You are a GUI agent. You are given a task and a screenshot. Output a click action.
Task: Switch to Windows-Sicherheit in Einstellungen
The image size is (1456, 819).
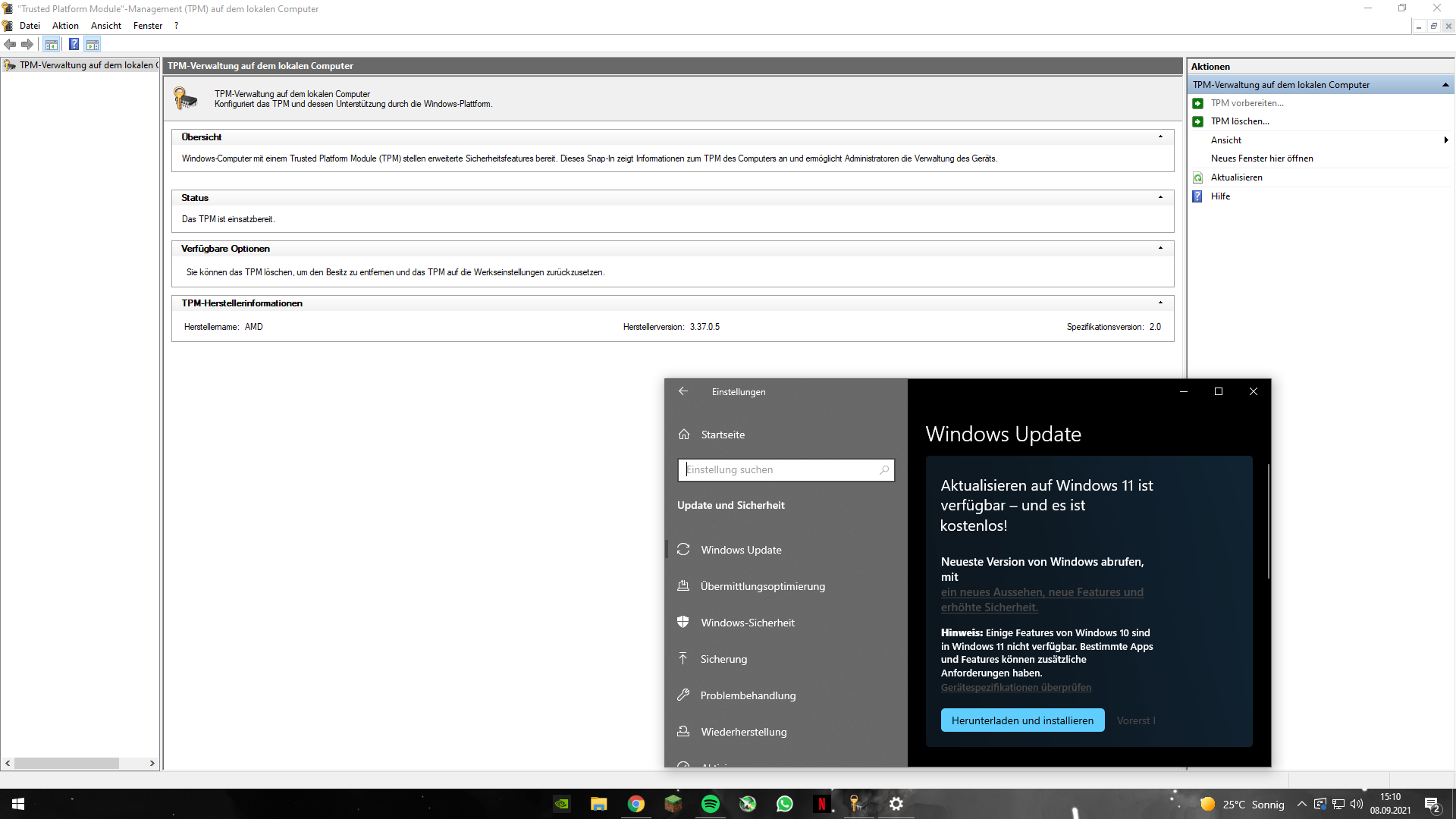click(x=748, y=622)
